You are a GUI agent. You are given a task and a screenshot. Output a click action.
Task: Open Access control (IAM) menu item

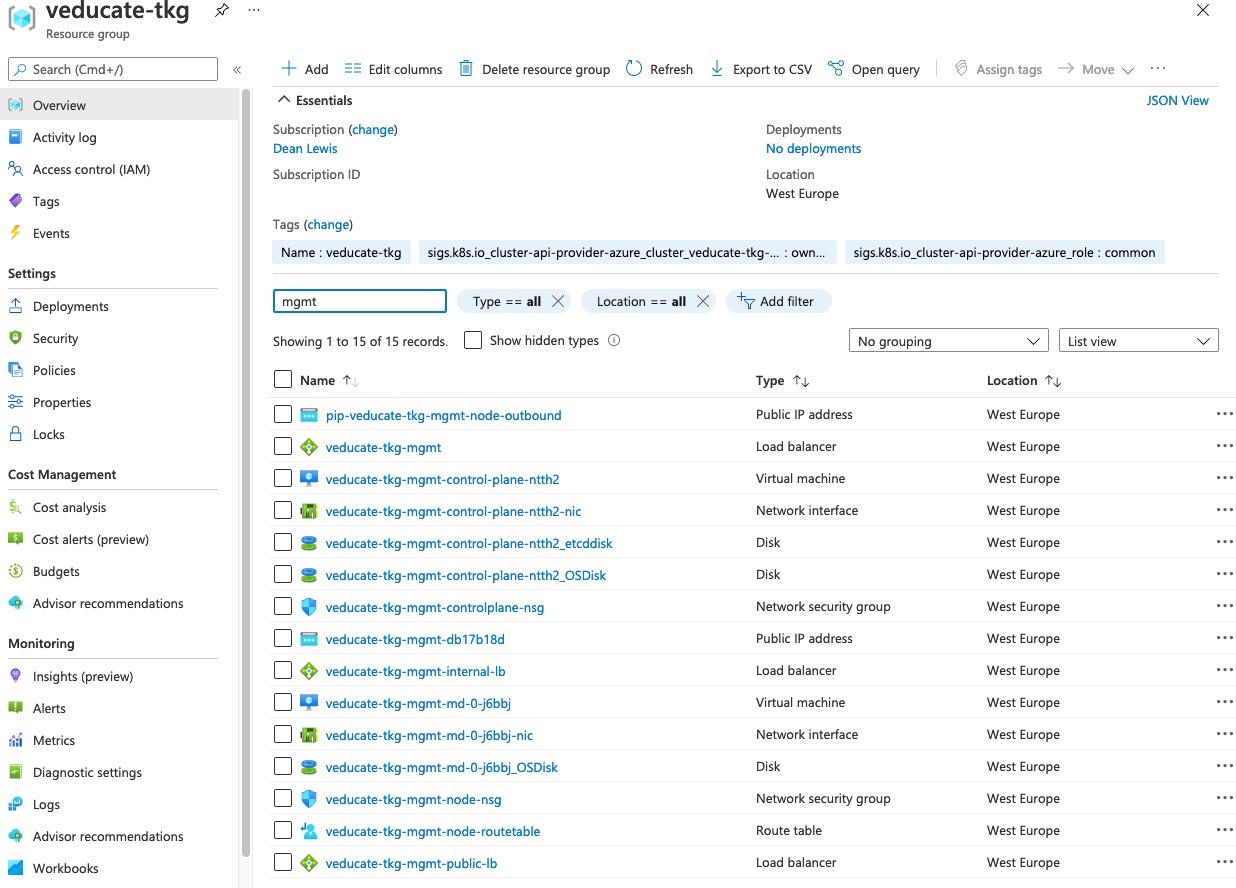(x=91, y=169)
